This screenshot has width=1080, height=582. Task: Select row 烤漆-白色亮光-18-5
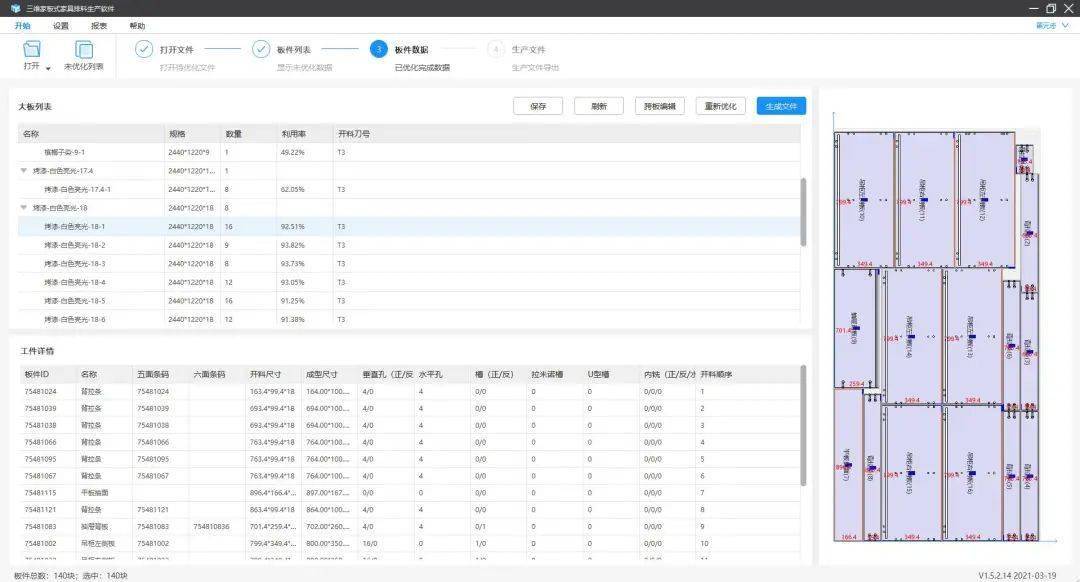tap(409, 301)
